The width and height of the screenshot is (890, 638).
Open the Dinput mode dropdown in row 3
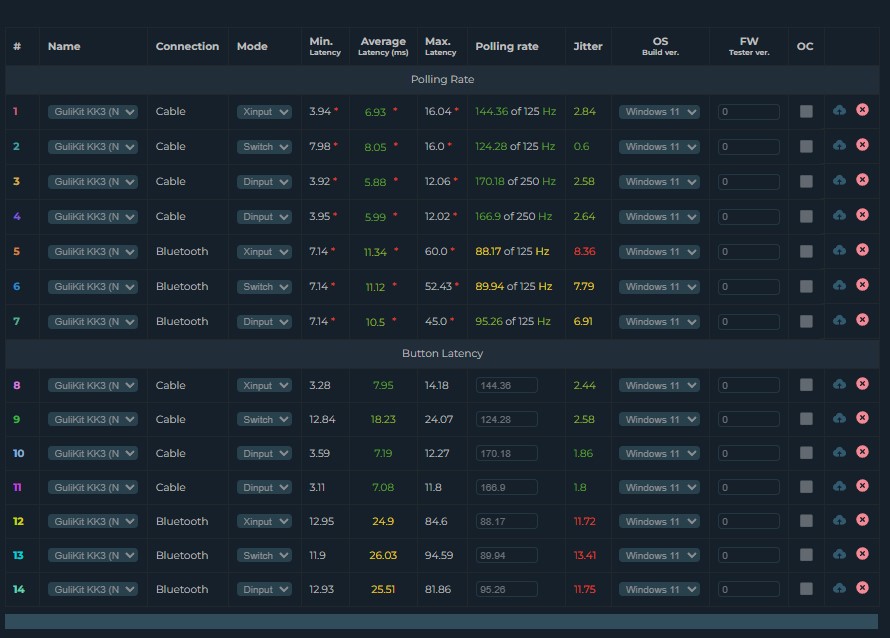coord(265,182)
